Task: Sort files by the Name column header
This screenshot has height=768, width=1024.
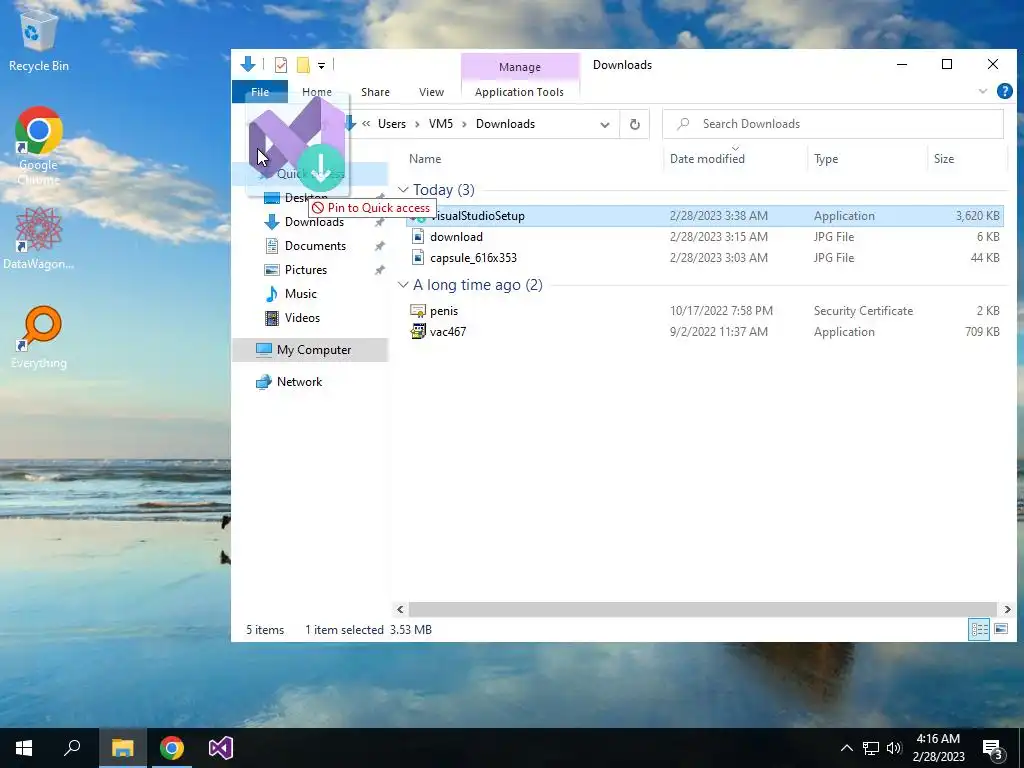Action: point(425,159)
